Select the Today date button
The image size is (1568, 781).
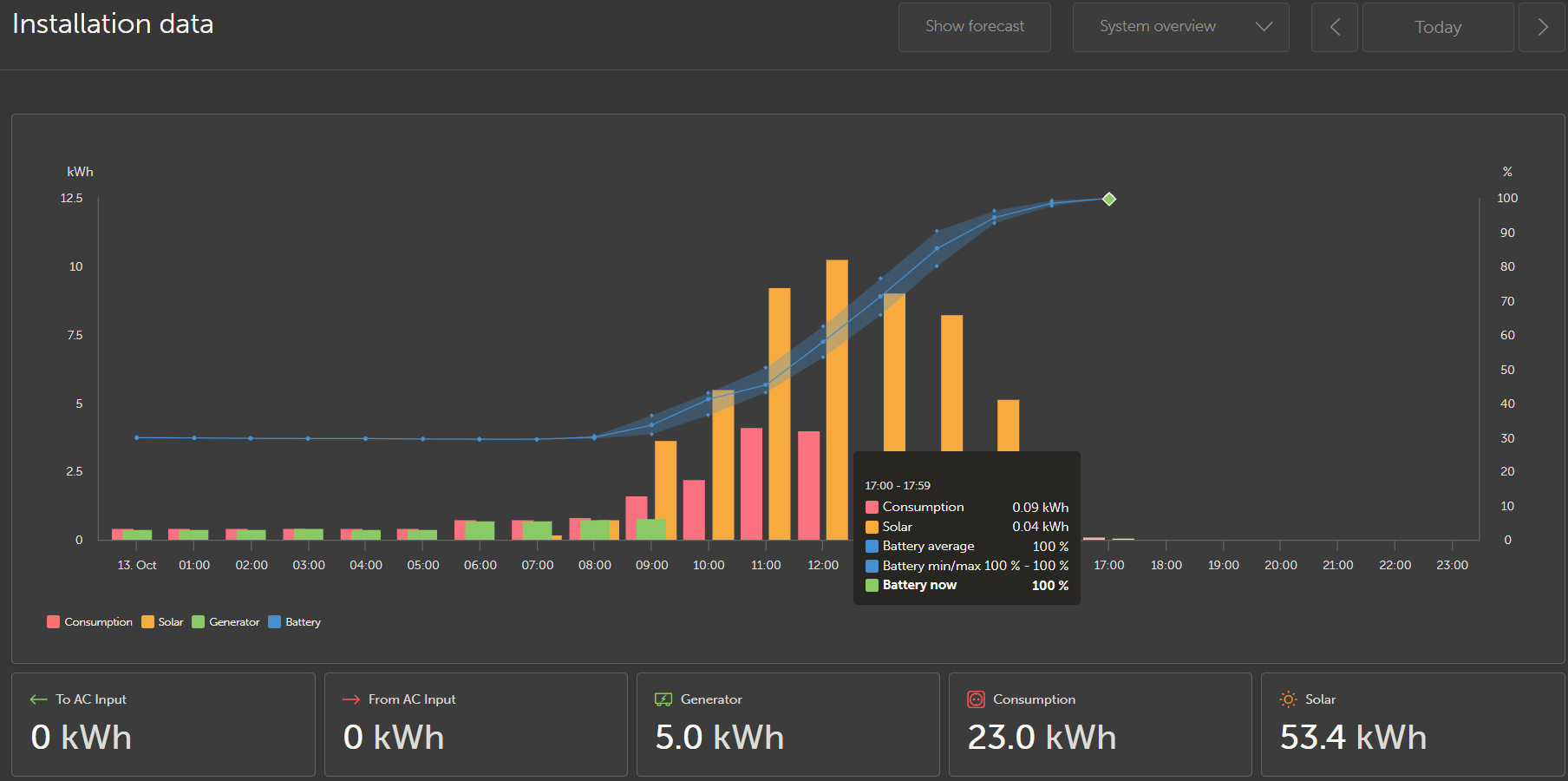(x=1438, y=27)
